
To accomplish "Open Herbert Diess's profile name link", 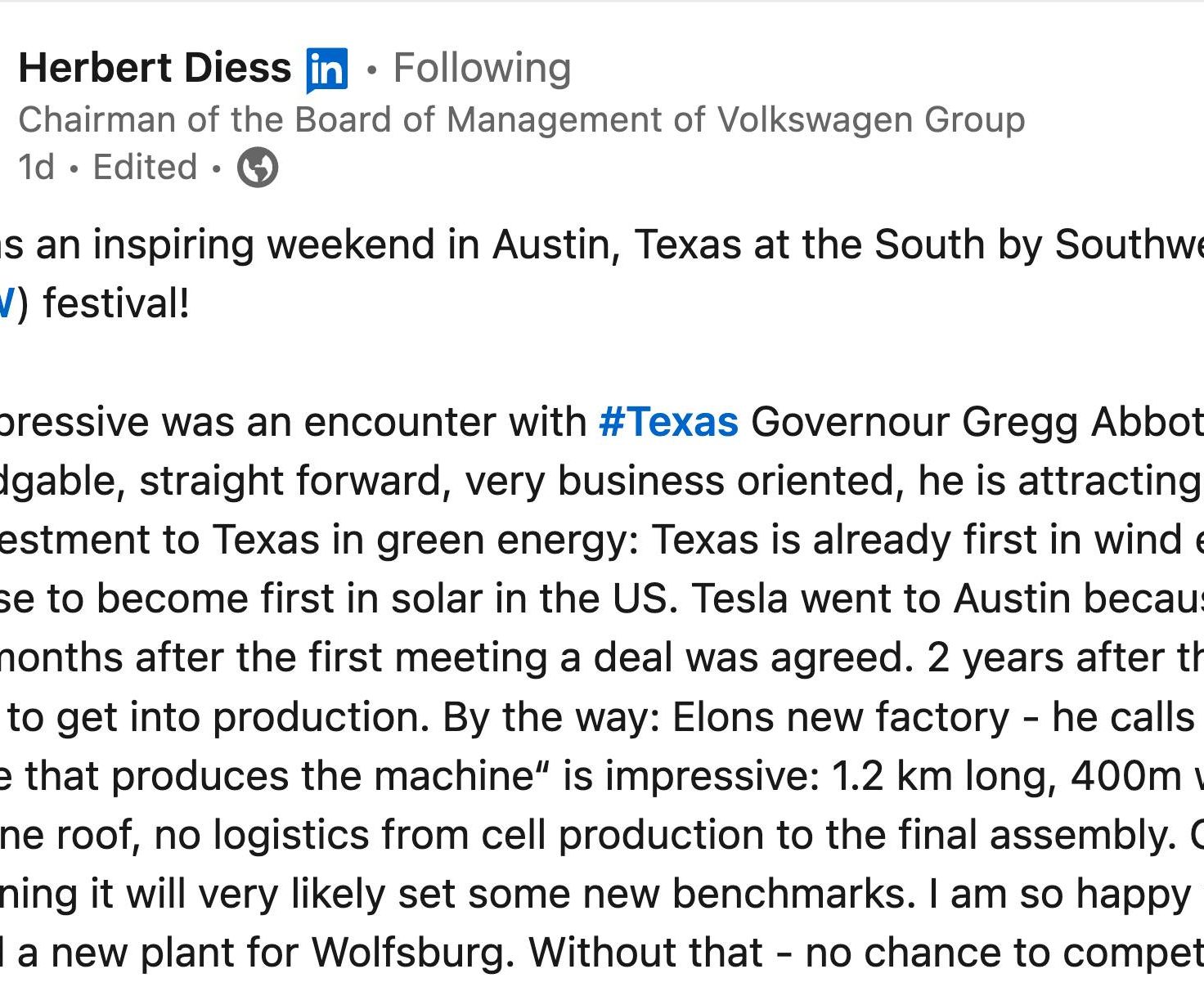I will (x=155, y=68).
